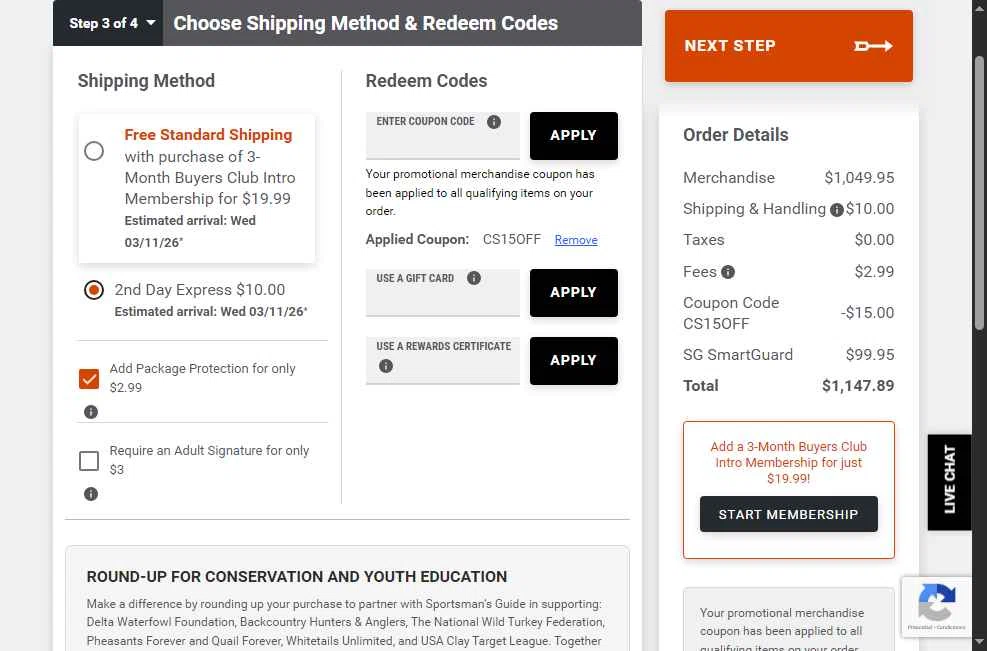Click the reCAPTCHA badge icon
This screenshot has height=651, width=987.
point(935,605)
